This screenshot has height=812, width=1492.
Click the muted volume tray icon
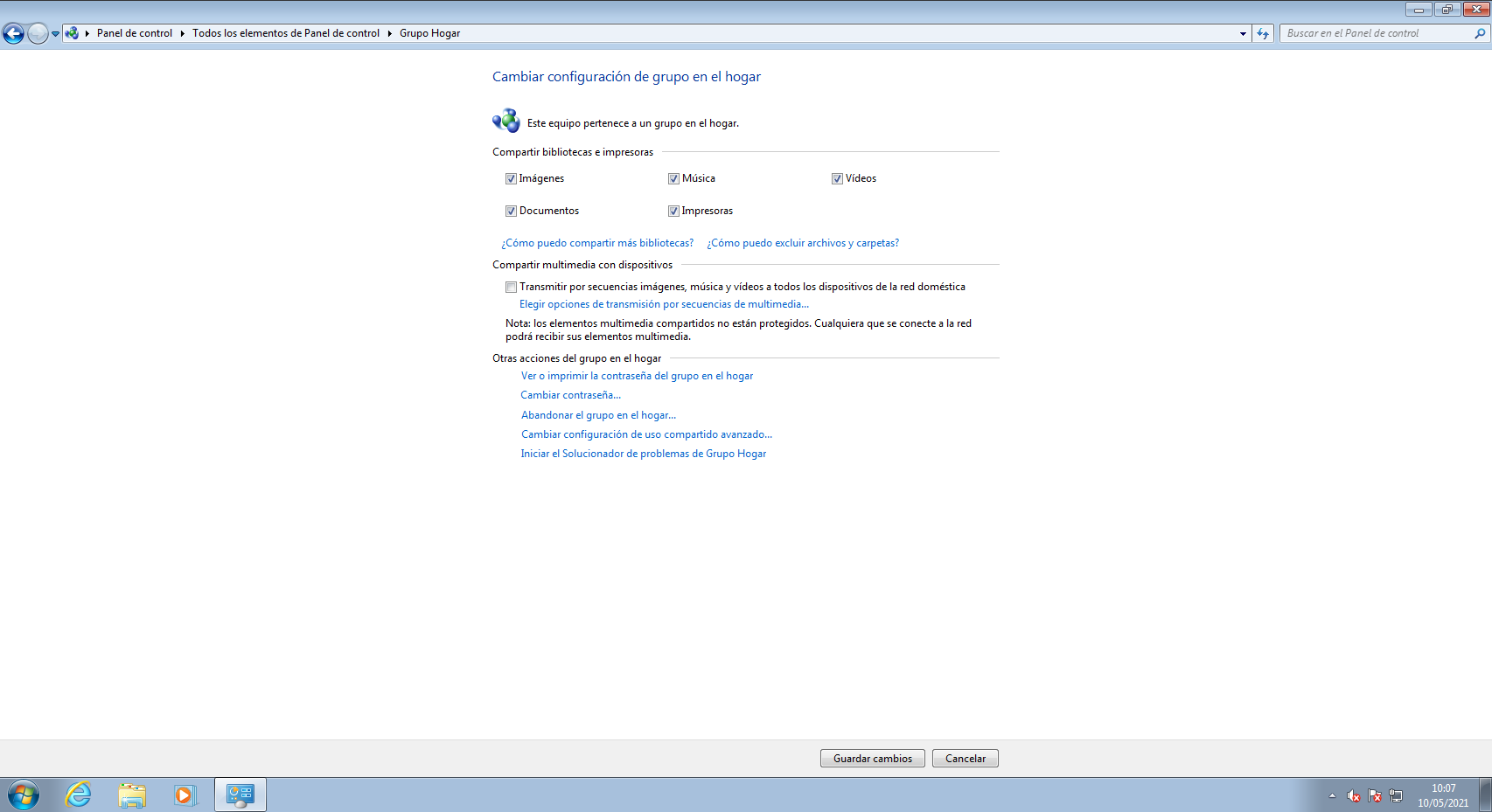pos(1354,796)
